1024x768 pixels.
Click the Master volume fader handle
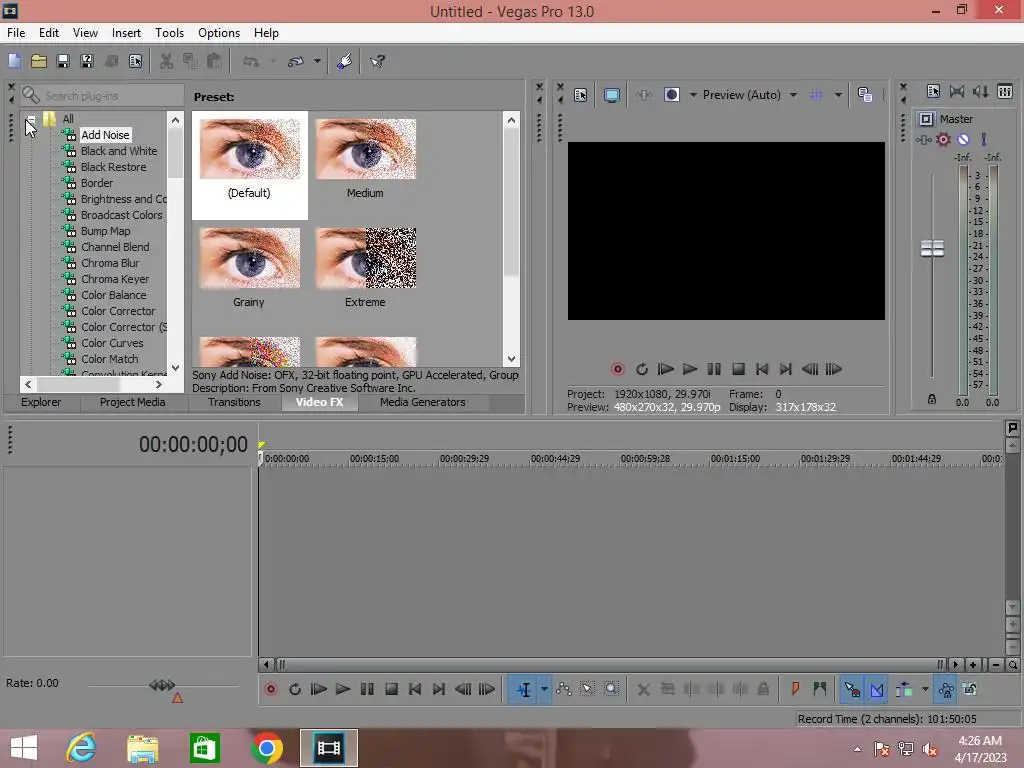(932, 248)
